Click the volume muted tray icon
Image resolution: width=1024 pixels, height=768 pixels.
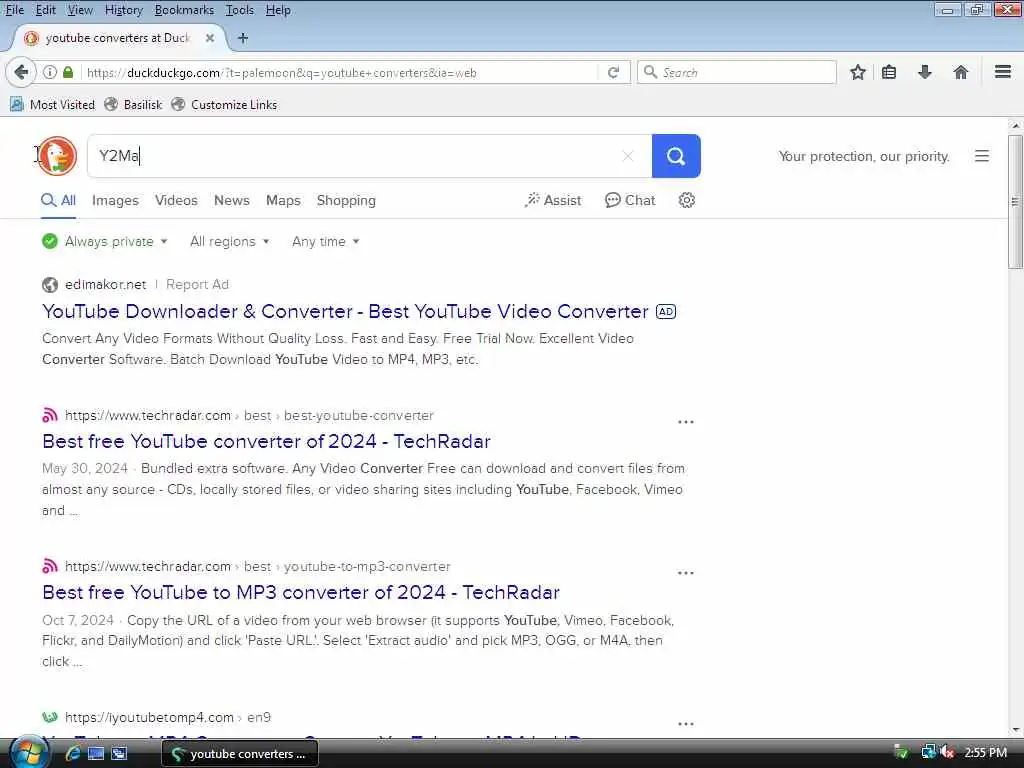pos(947,753)
